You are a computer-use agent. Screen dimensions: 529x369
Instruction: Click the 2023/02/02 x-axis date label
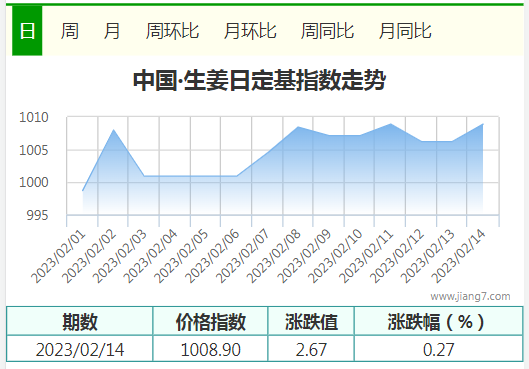coord(89,256)
